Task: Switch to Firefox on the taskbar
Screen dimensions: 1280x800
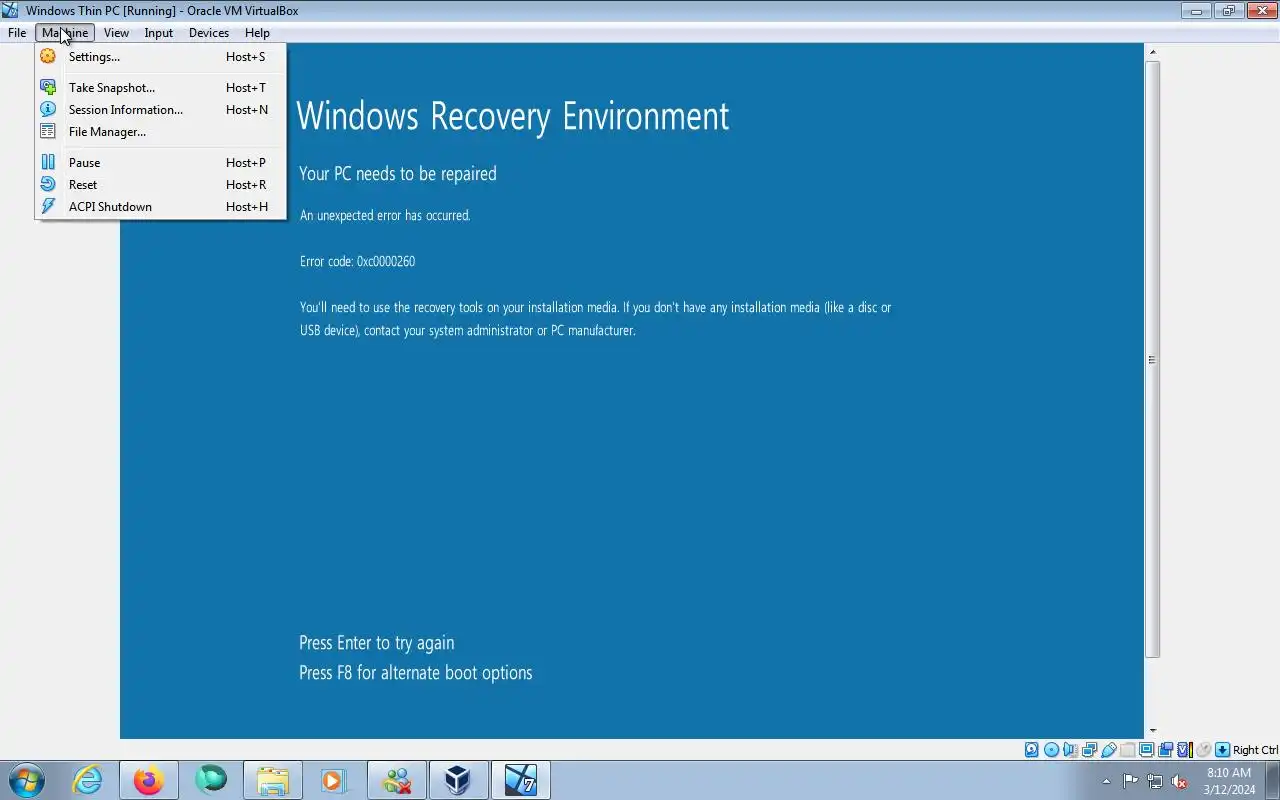Action: (149, 780)
